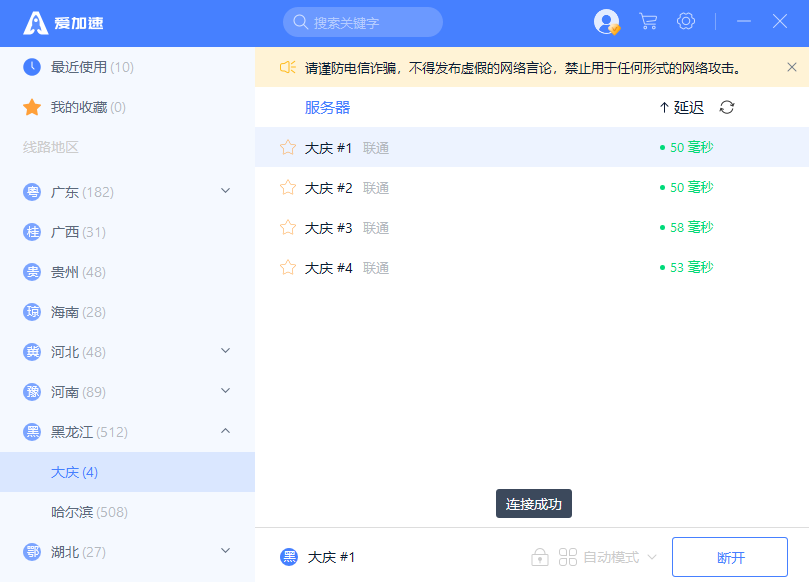Viewport: 809px width, 582px height.
Task: Favorite 大庆 #2 with its star
Action: [288, 187]
